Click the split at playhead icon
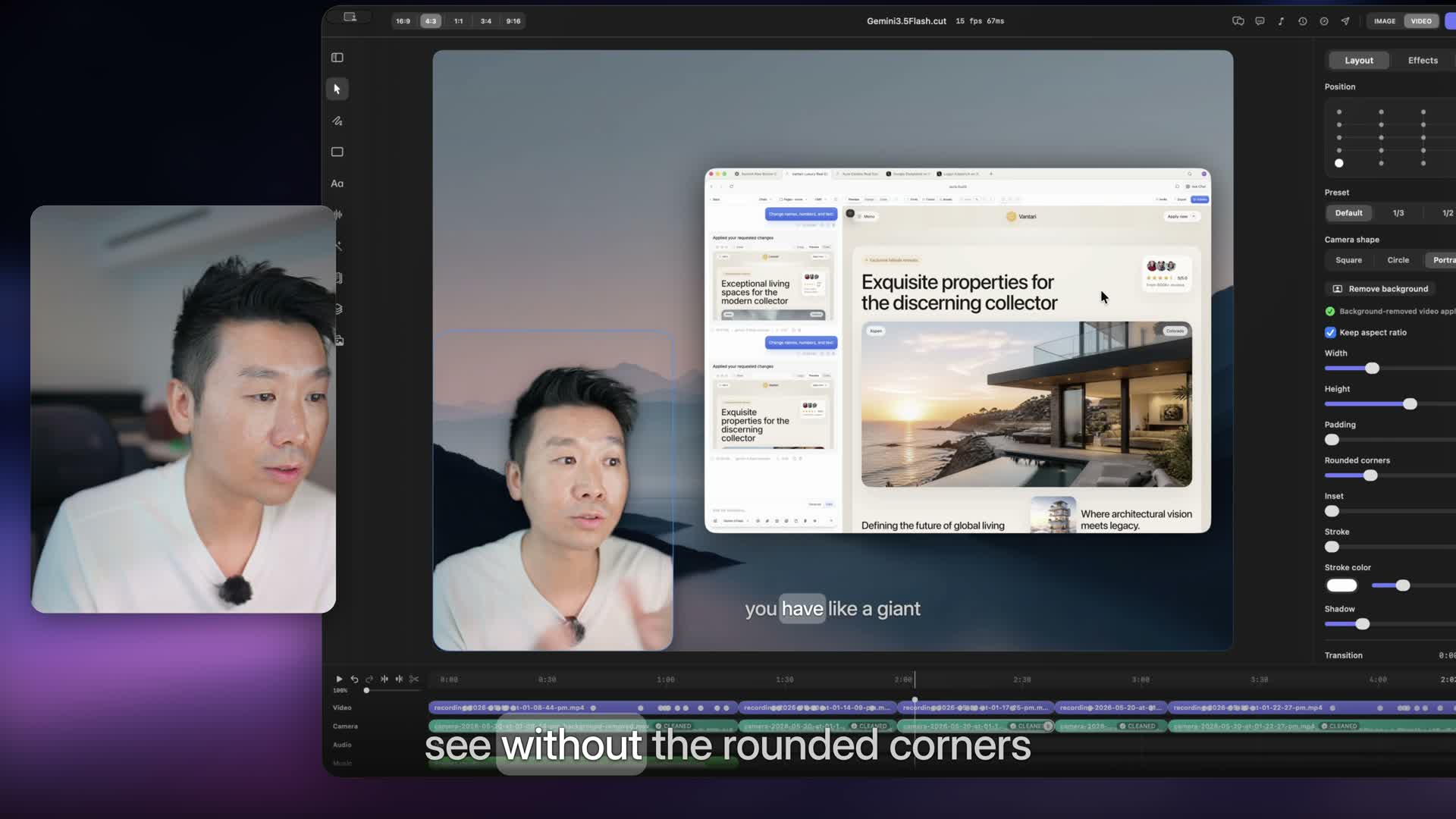The height and width of the screenshot is (819, 1456). [x=384, y=679]
